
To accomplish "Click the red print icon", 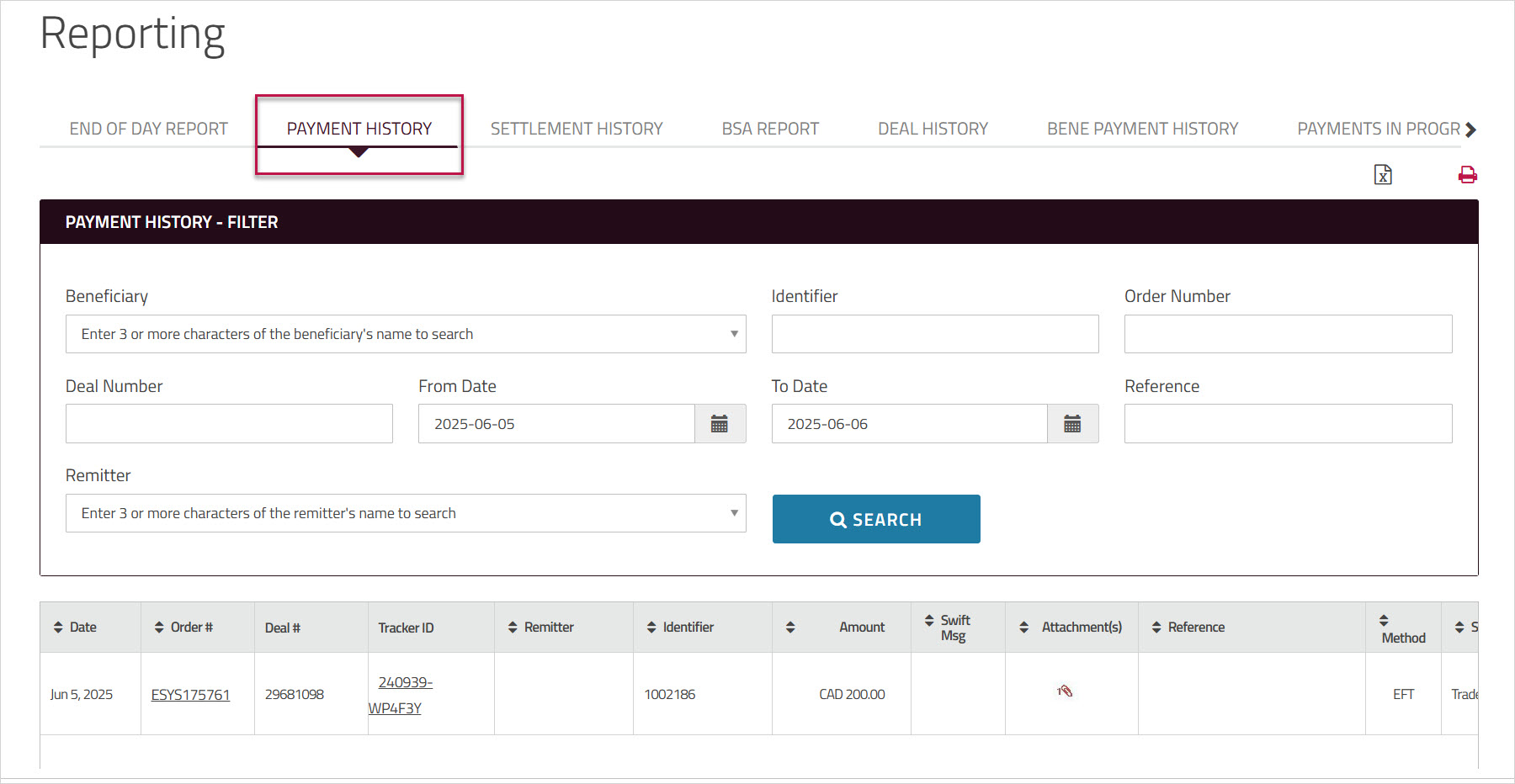I will [x=1468, y=174].
